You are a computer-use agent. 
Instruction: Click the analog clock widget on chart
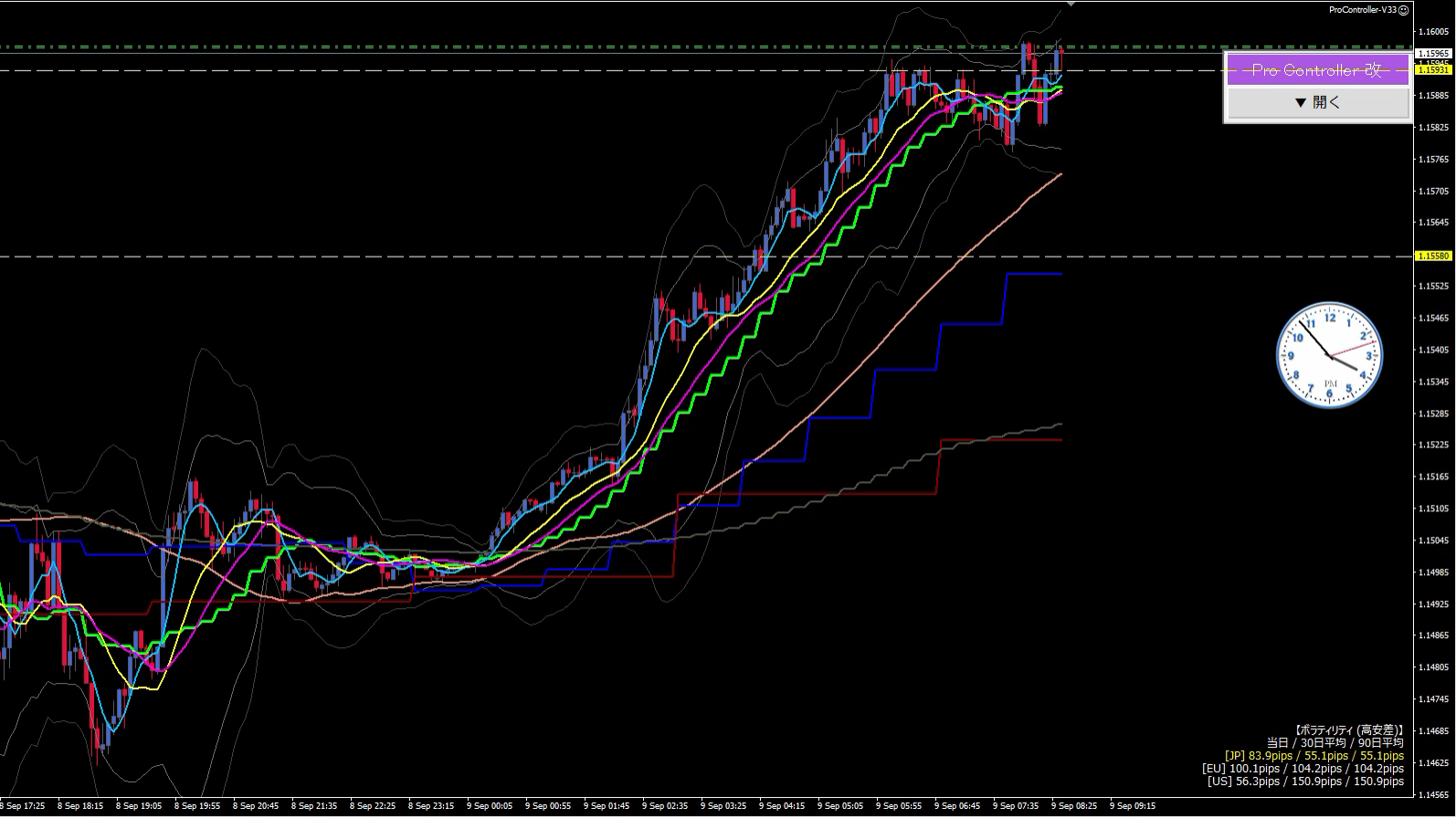(x=1329, y=355)
